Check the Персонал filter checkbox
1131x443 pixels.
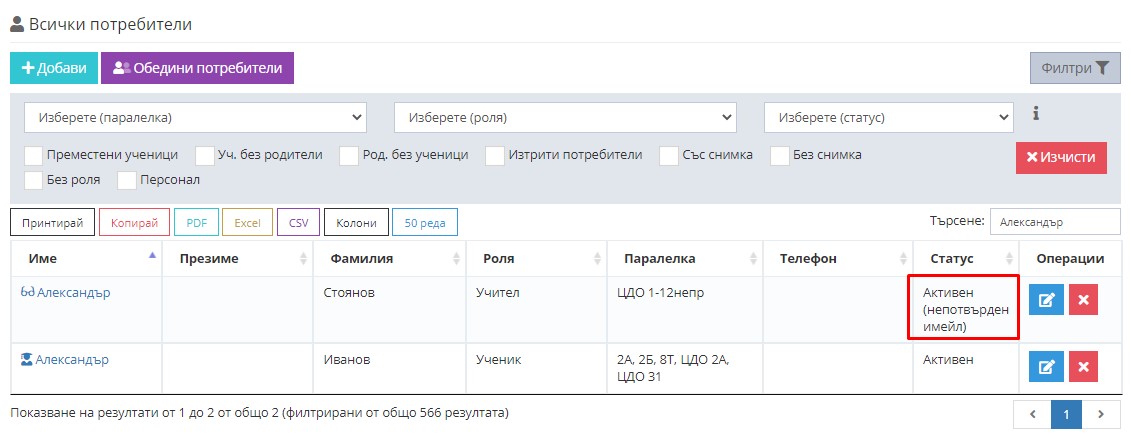[x=127, y=181]
